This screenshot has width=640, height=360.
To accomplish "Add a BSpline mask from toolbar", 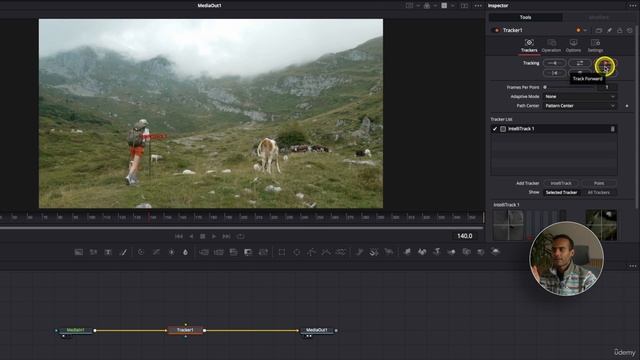I will (326, 252).
